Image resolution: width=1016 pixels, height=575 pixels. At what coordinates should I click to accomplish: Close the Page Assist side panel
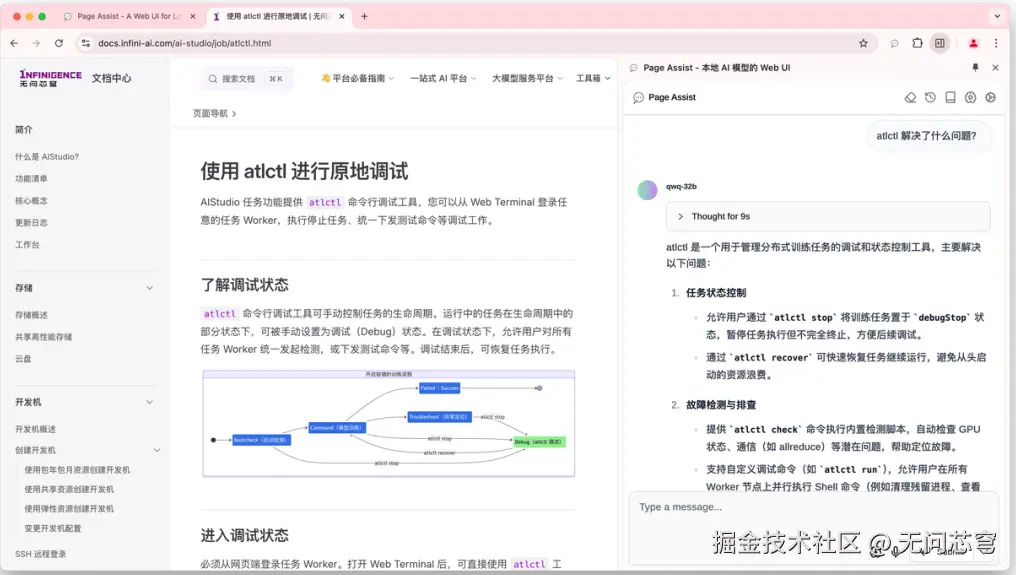[995, 67]
